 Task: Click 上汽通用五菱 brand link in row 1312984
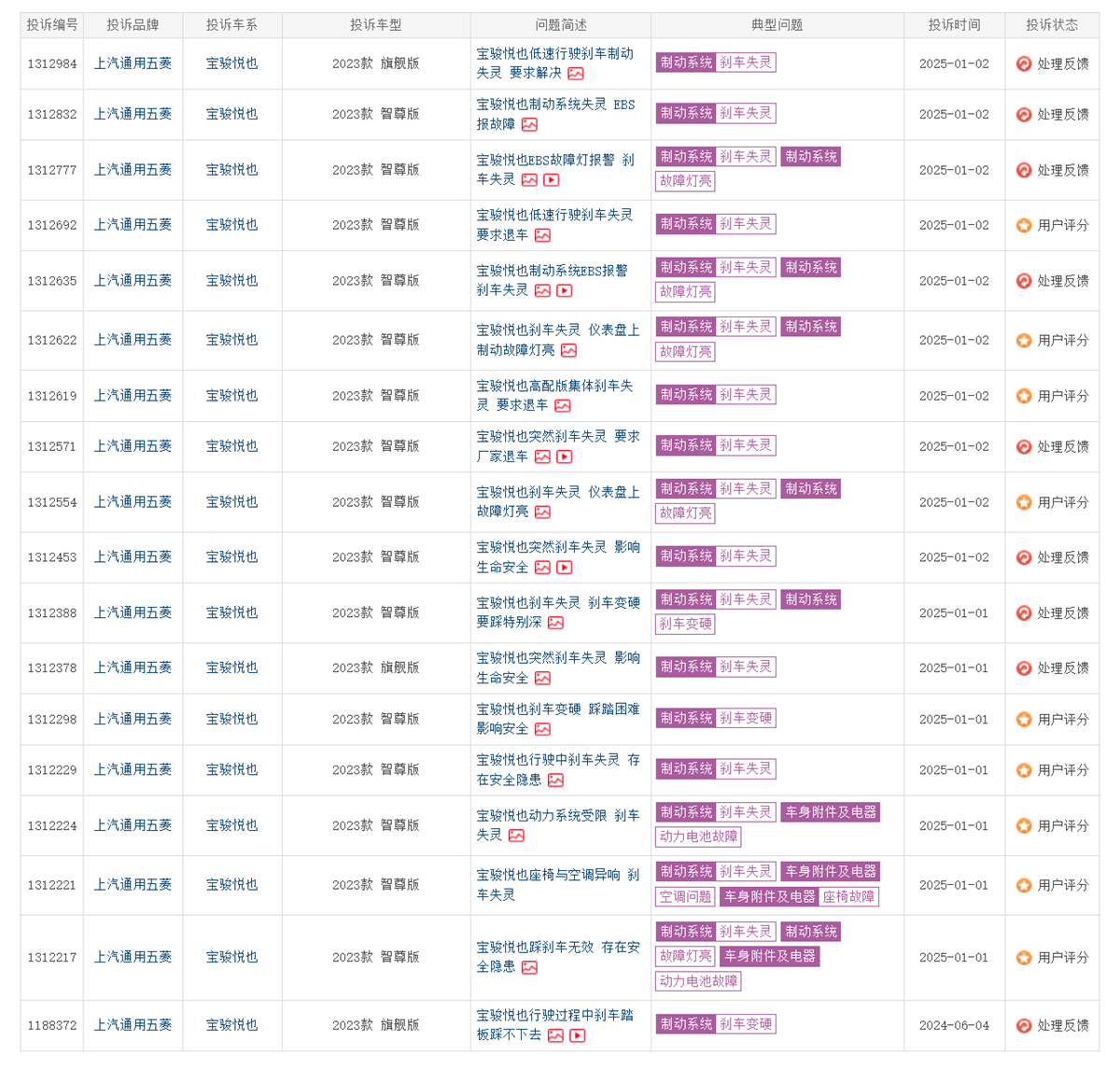click(133, 63)
